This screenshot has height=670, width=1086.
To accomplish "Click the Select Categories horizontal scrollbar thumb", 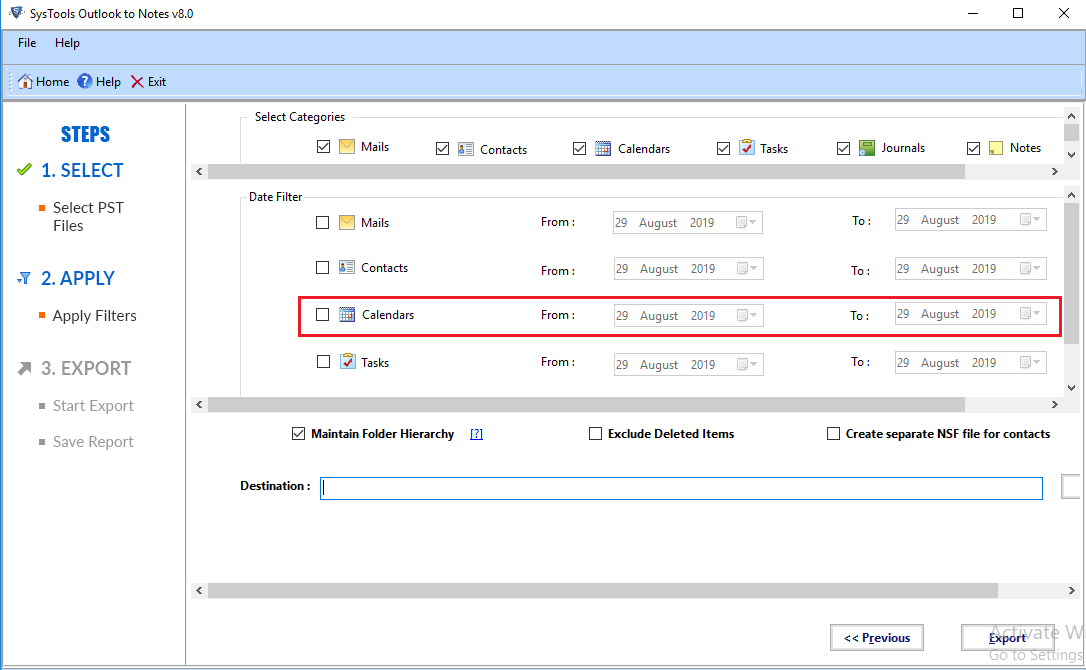I will pos(586,171).
